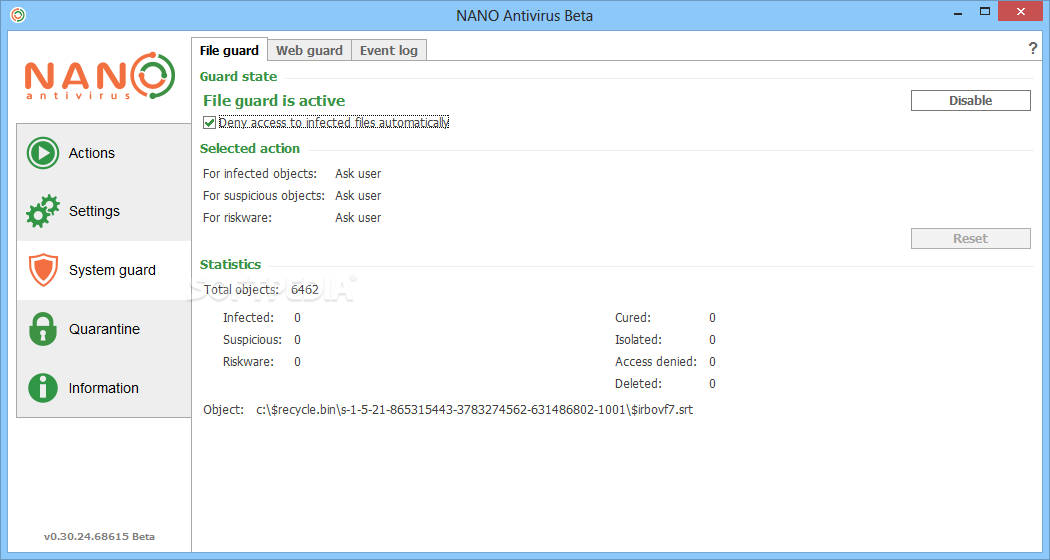Click the 'Infected:' statistics label
The width and height of the screenshot is (1050, 560).
click(248, 318)
